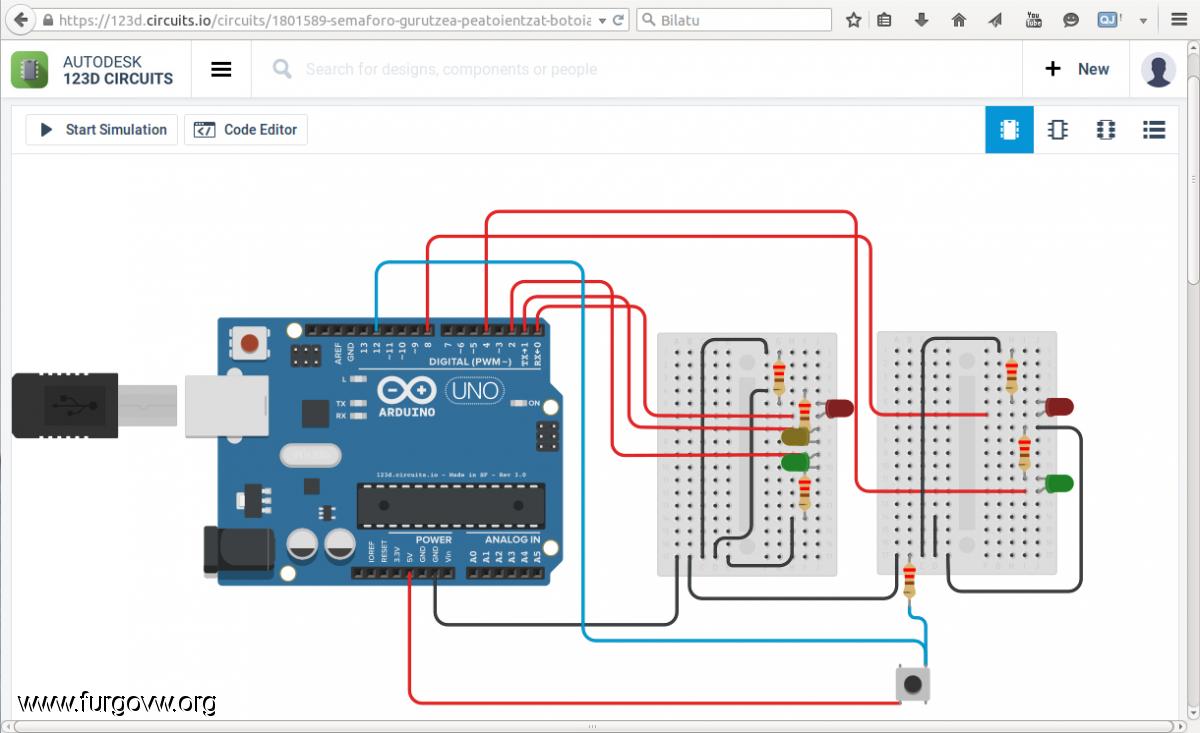1200x733 pixels.
Task: Open the URL history dropdown arrow
Action: 602,20
